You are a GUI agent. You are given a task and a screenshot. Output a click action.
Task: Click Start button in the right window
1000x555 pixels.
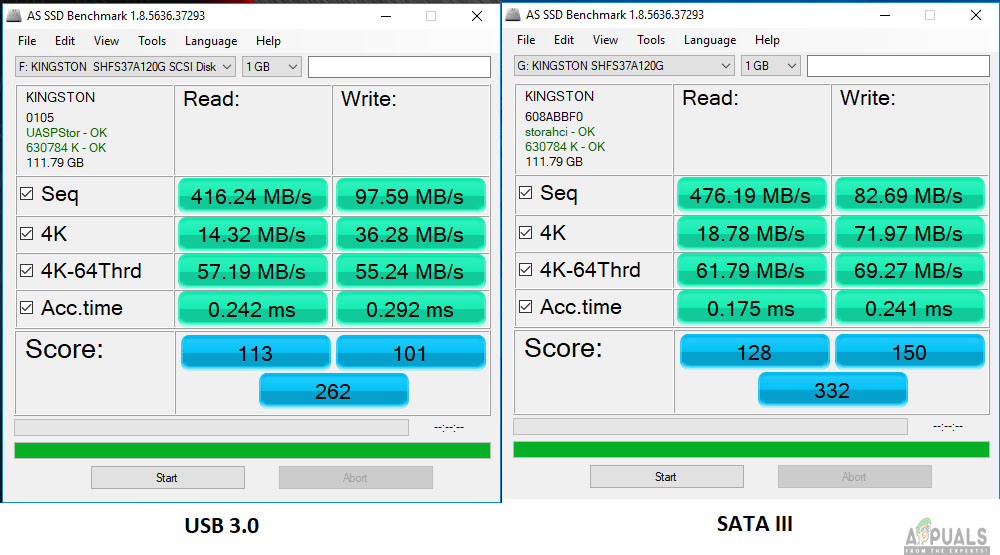[x=666, y=477]
